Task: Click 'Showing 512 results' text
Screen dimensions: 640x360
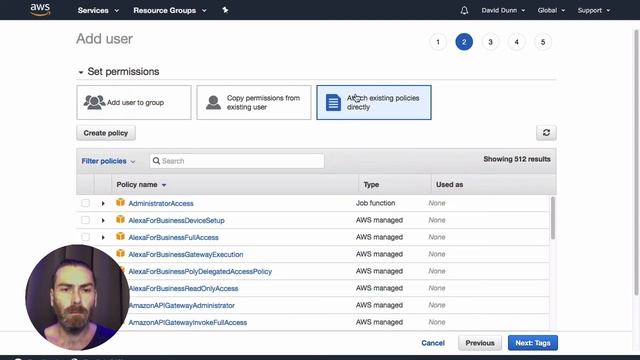Action: point(517,159)
